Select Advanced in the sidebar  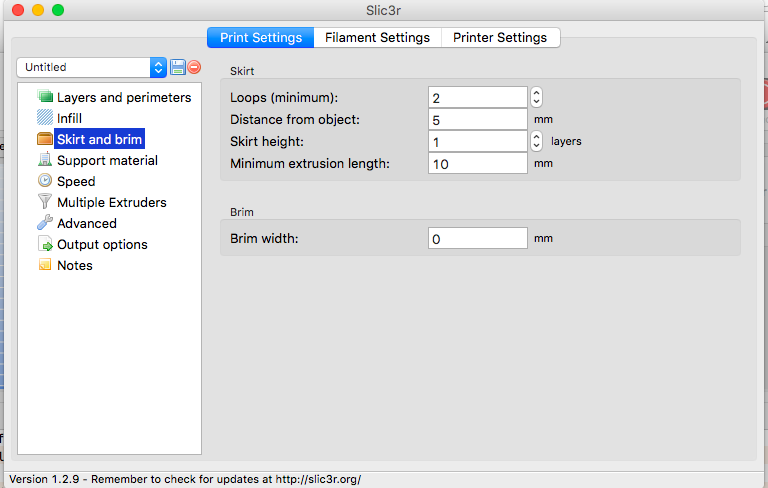pos(87,223)
